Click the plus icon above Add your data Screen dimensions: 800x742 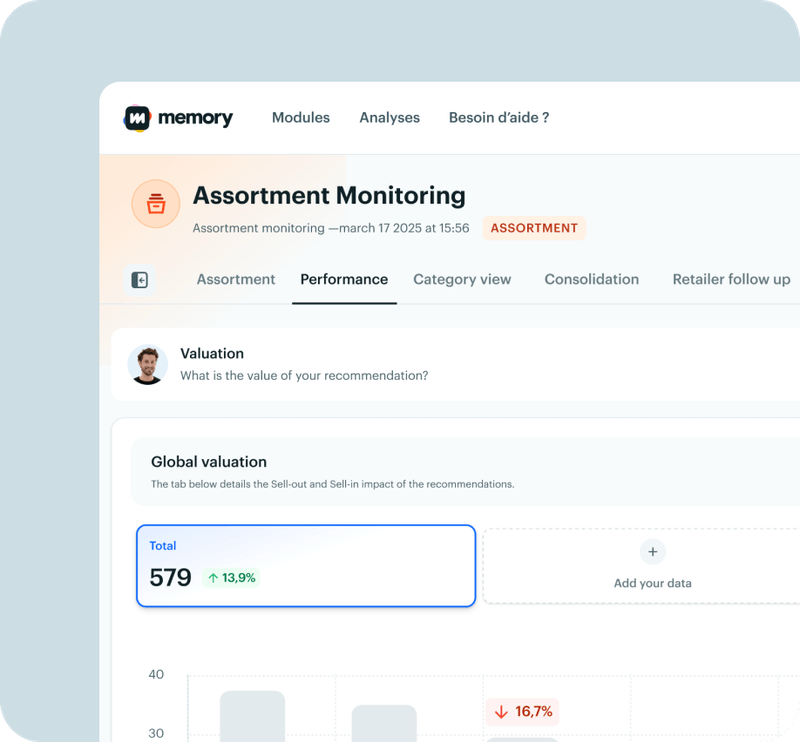pyautogui.click(x=652, y=551)
